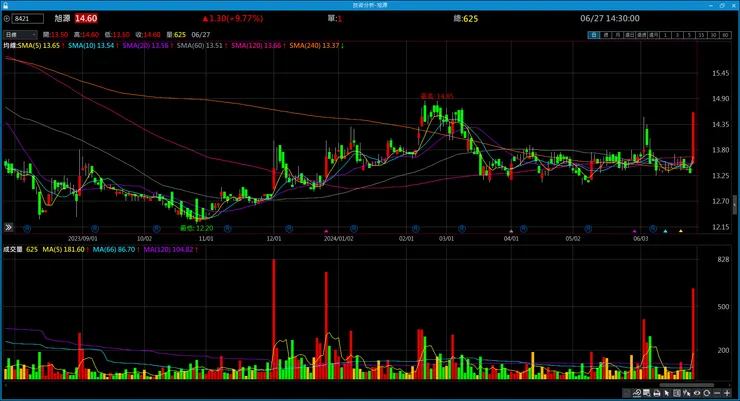Select the arrow pointer cursor tool
Viewport: 740px width, 401px height.
[667, 393]
